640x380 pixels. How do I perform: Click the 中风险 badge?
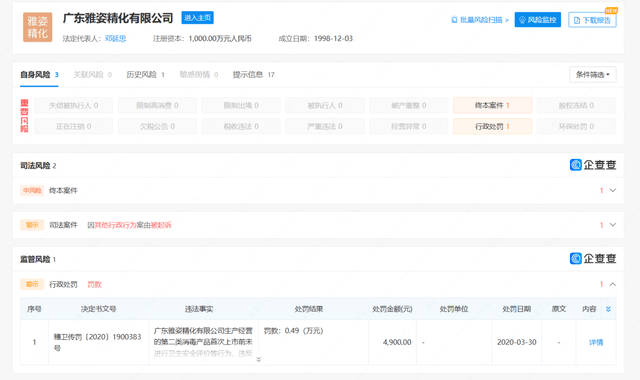click(x=32, y=190)
